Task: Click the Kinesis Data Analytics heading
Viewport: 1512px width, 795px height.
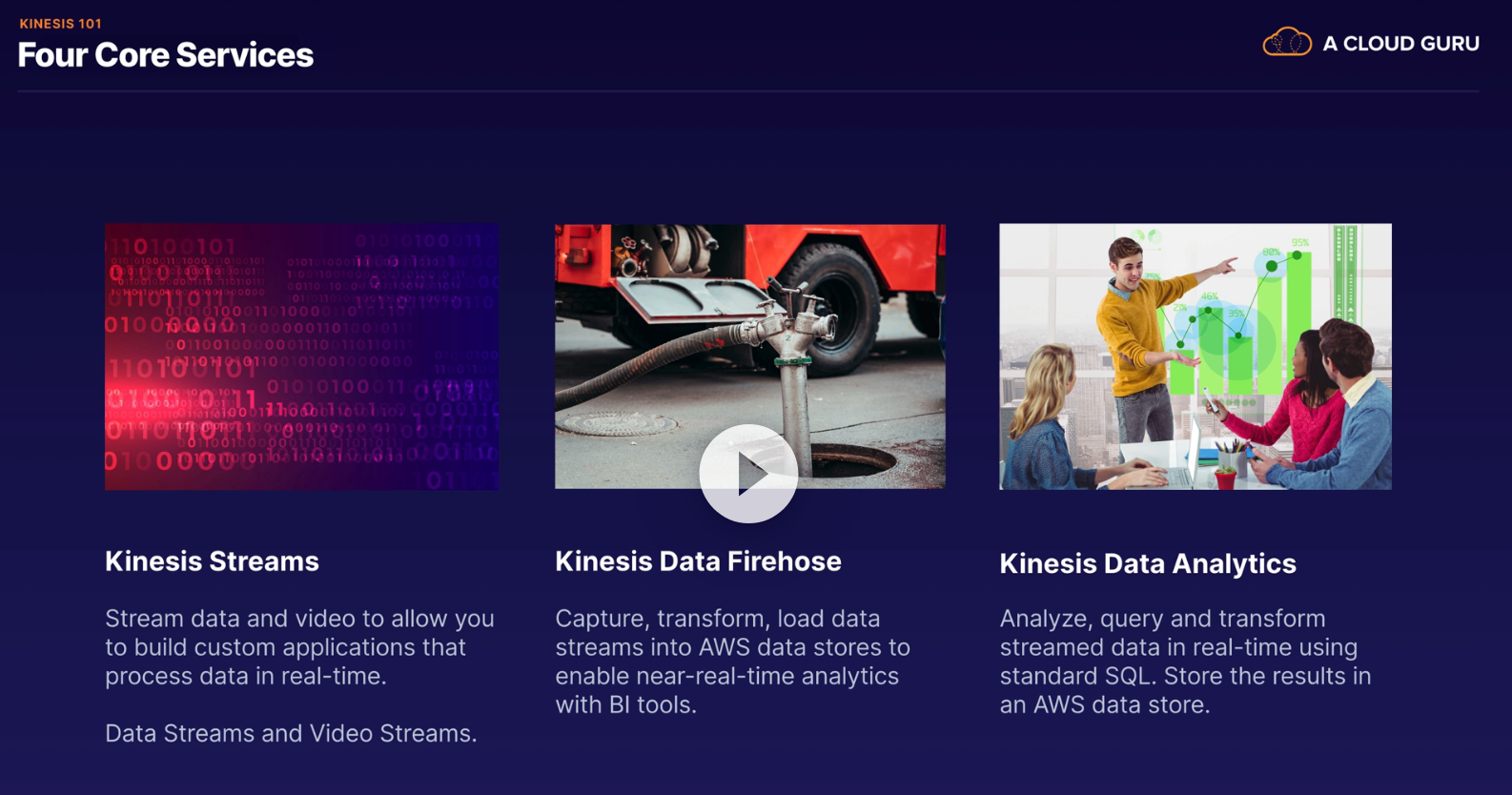Action: tap(1148, 564)
